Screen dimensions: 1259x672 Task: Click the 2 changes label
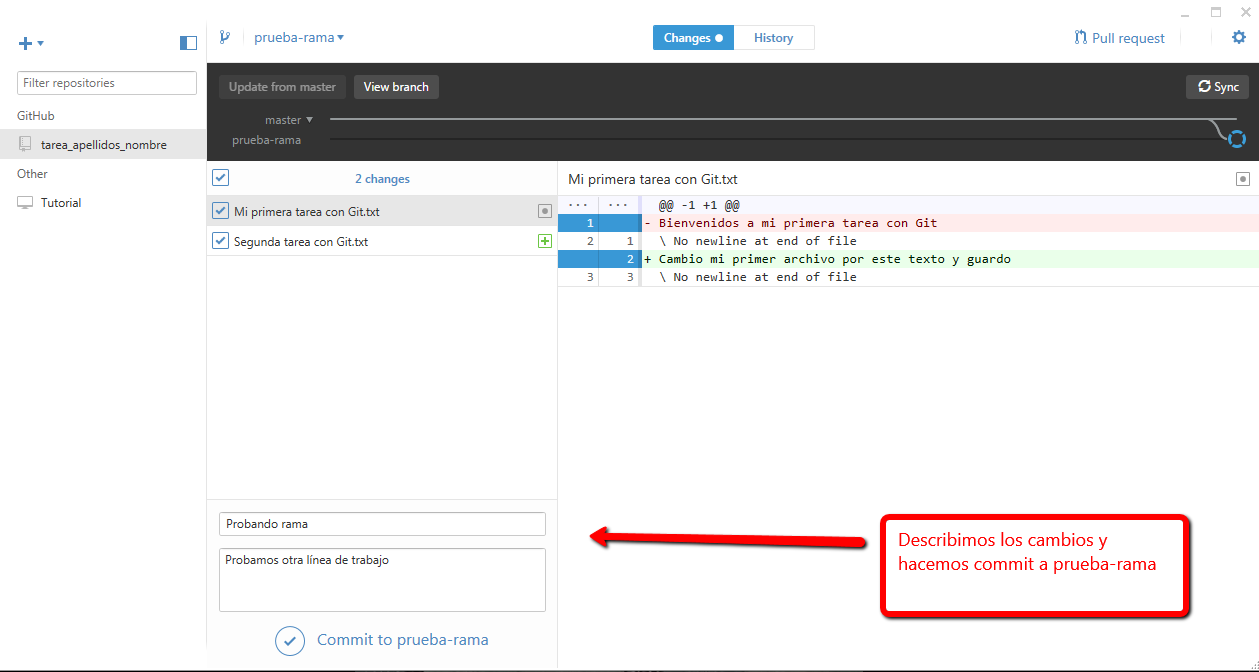pyautogui.click(x=382, y=179)
